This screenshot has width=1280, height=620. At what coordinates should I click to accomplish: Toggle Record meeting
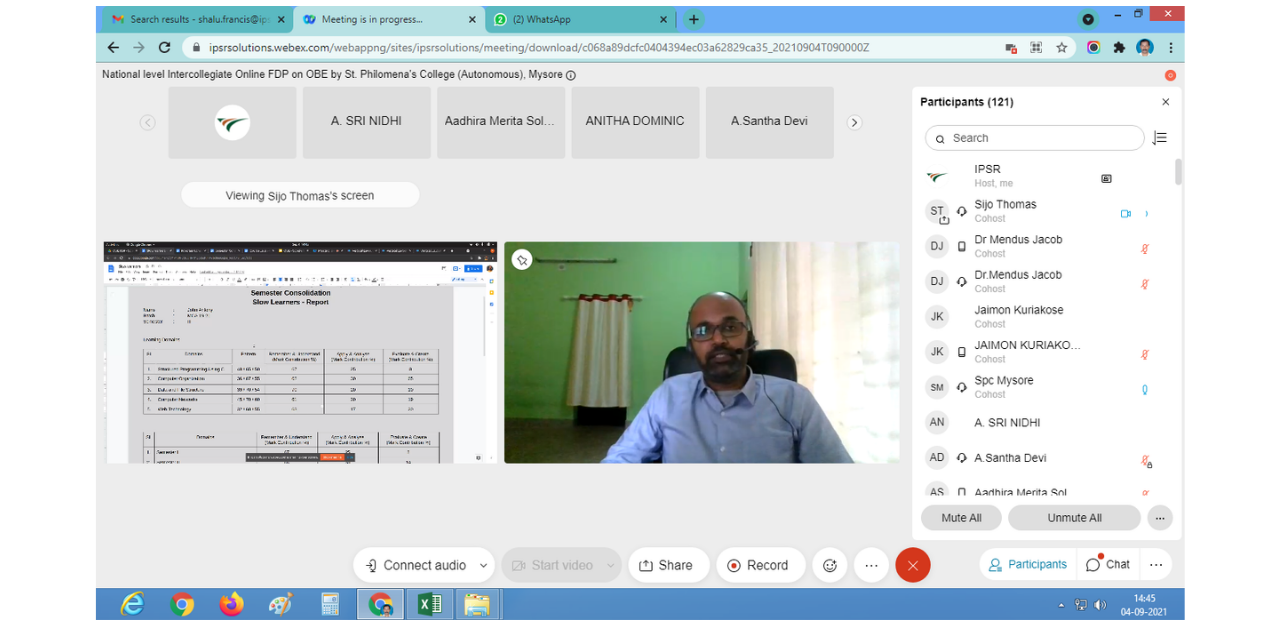(758, 565)
